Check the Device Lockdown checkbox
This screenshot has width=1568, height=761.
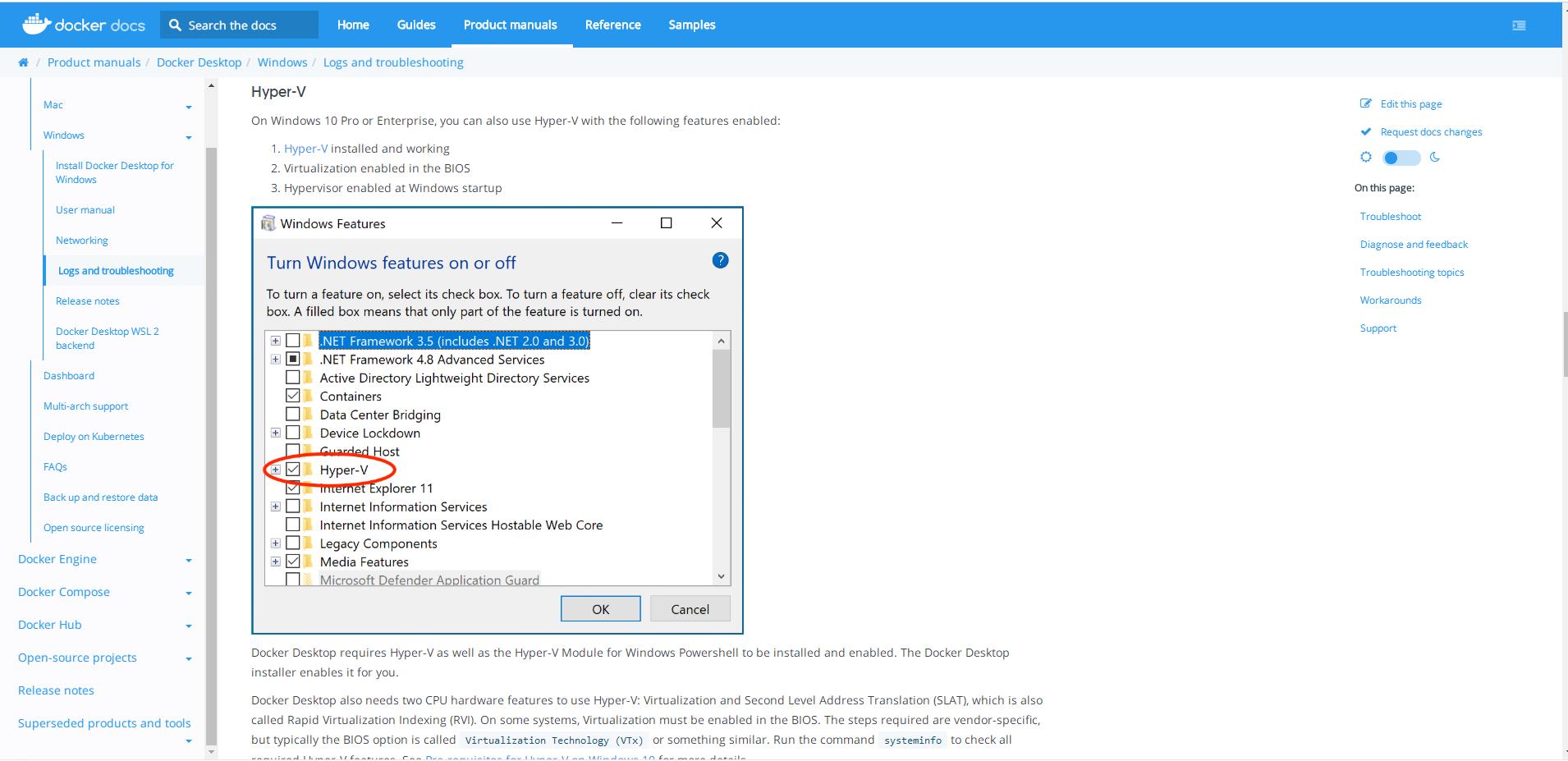point(292,433)
